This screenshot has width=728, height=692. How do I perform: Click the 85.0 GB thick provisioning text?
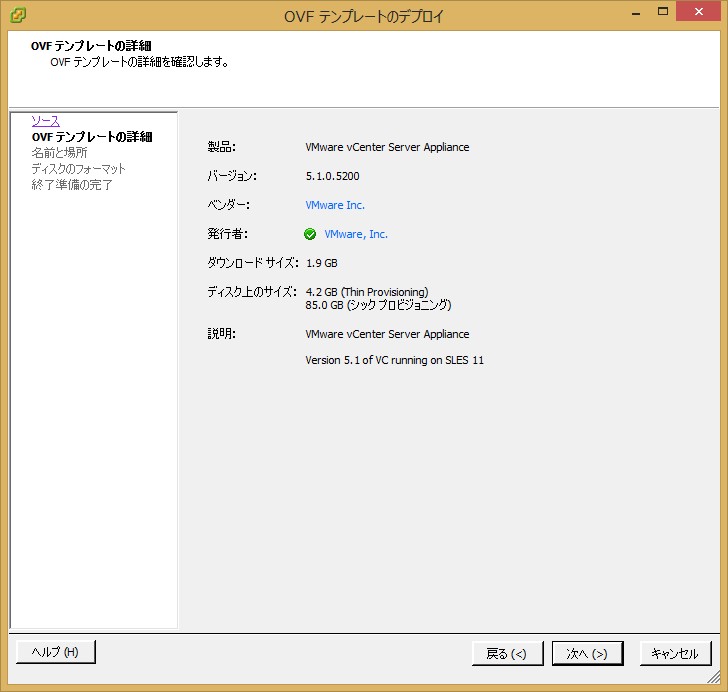[378, 305]
